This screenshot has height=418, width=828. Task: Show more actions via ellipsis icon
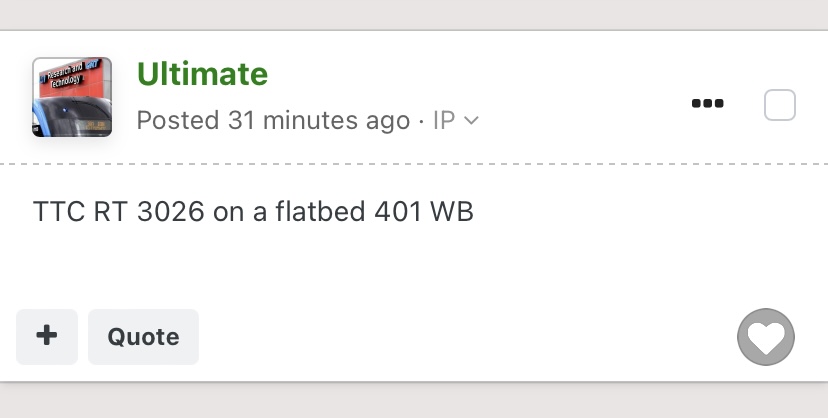707,104
